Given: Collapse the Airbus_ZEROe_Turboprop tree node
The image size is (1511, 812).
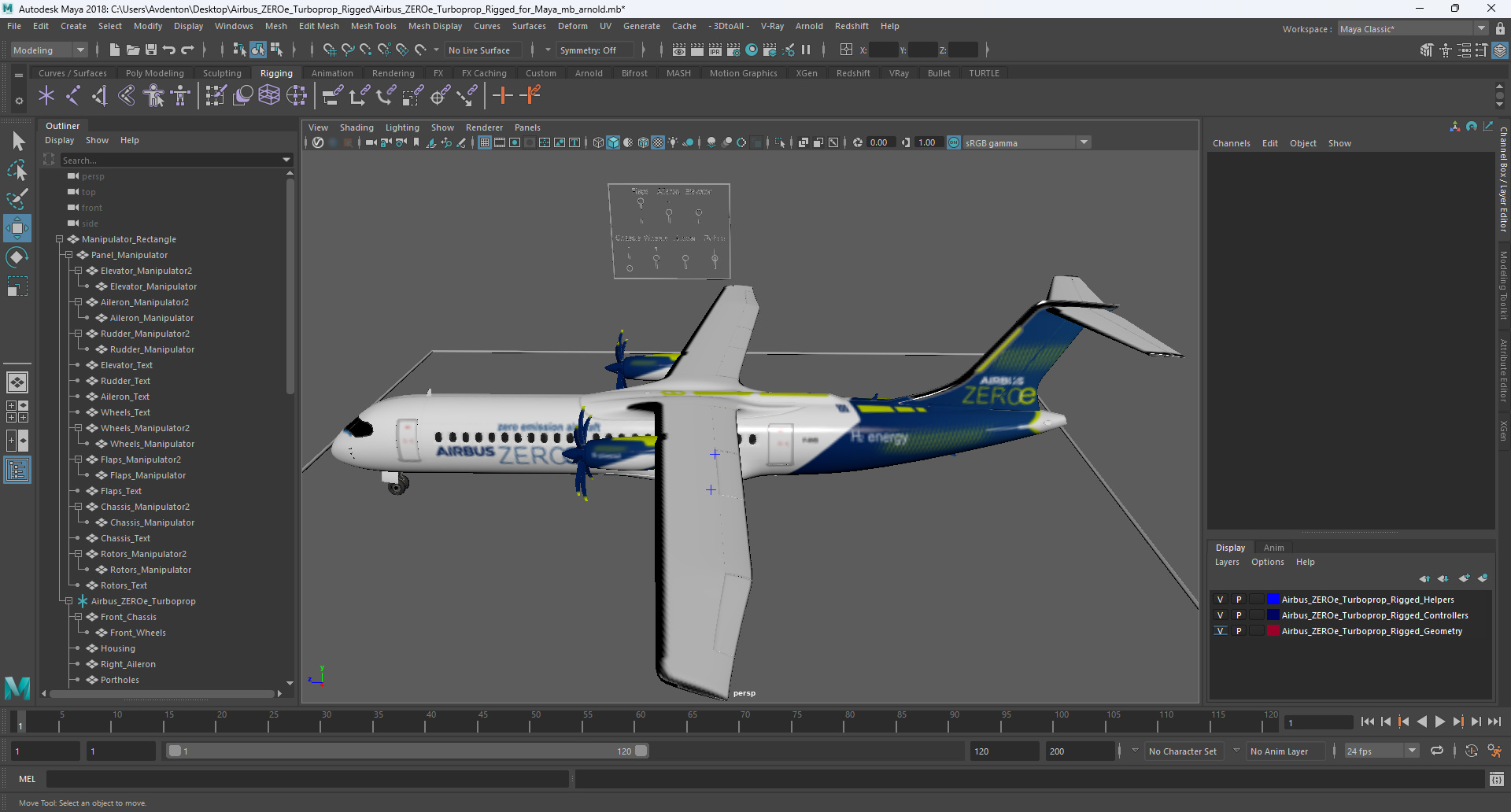Looking at the screenshot, I should point(68,601).
